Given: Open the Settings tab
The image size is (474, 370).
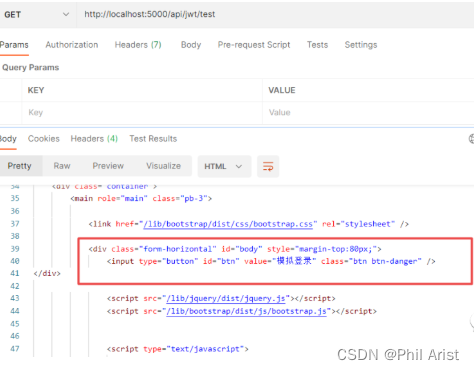Looking at the screenshot, I should pyautogui.click(x=361, y=45).
